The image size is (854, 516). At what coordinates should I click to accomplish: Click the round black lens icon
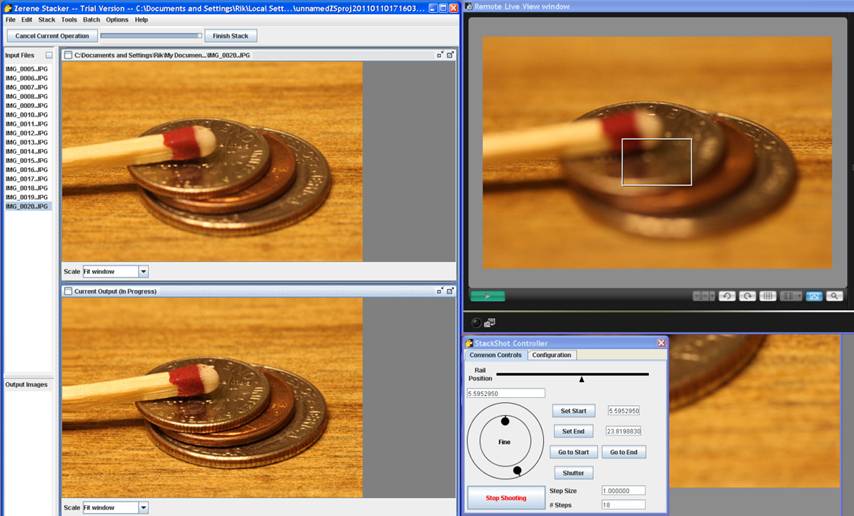[x=475, y=322]
